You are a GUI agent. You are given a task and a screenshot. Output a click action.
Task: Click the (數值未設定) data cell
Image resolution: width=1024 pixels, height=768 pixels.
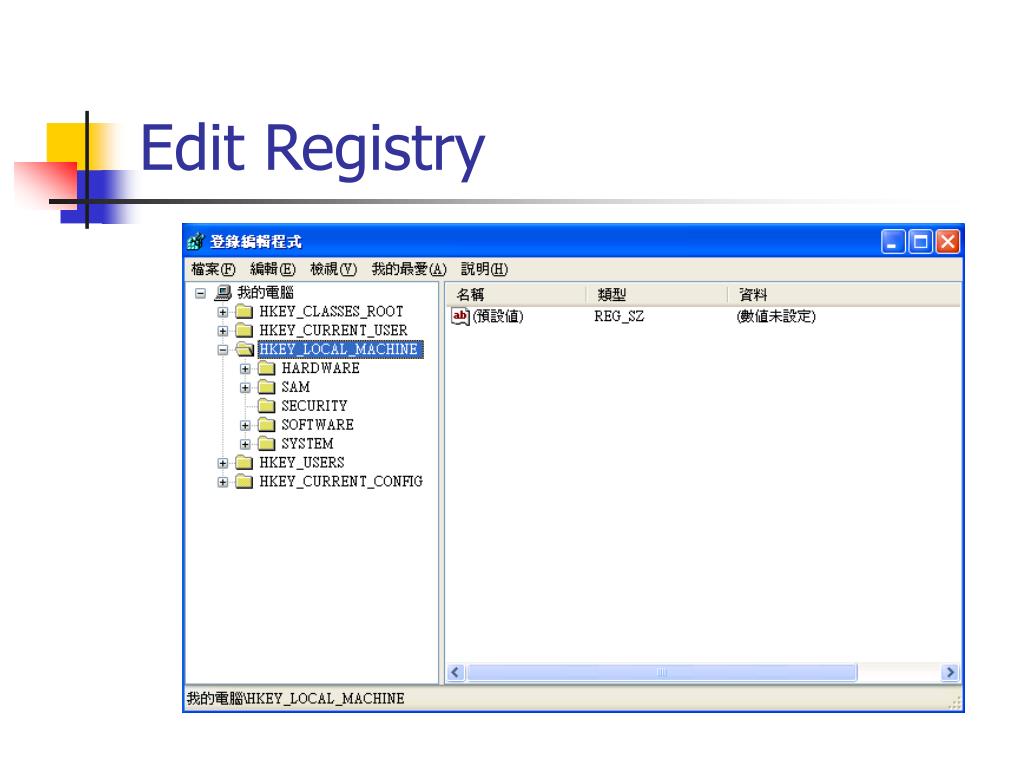[776, 317]
